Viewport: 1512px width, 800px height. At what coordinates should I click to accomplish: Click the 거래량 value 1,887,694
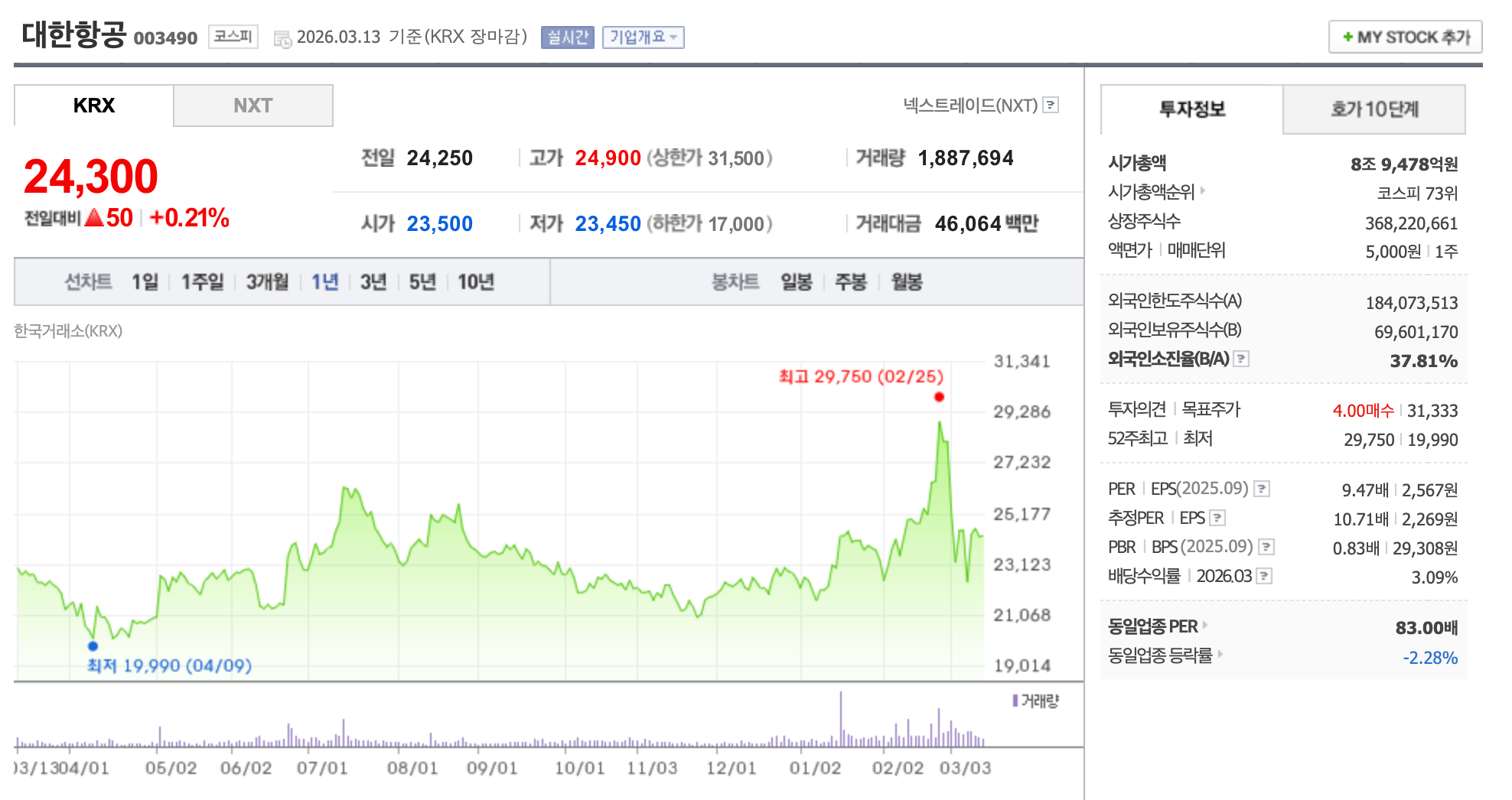tap(966, 158)
